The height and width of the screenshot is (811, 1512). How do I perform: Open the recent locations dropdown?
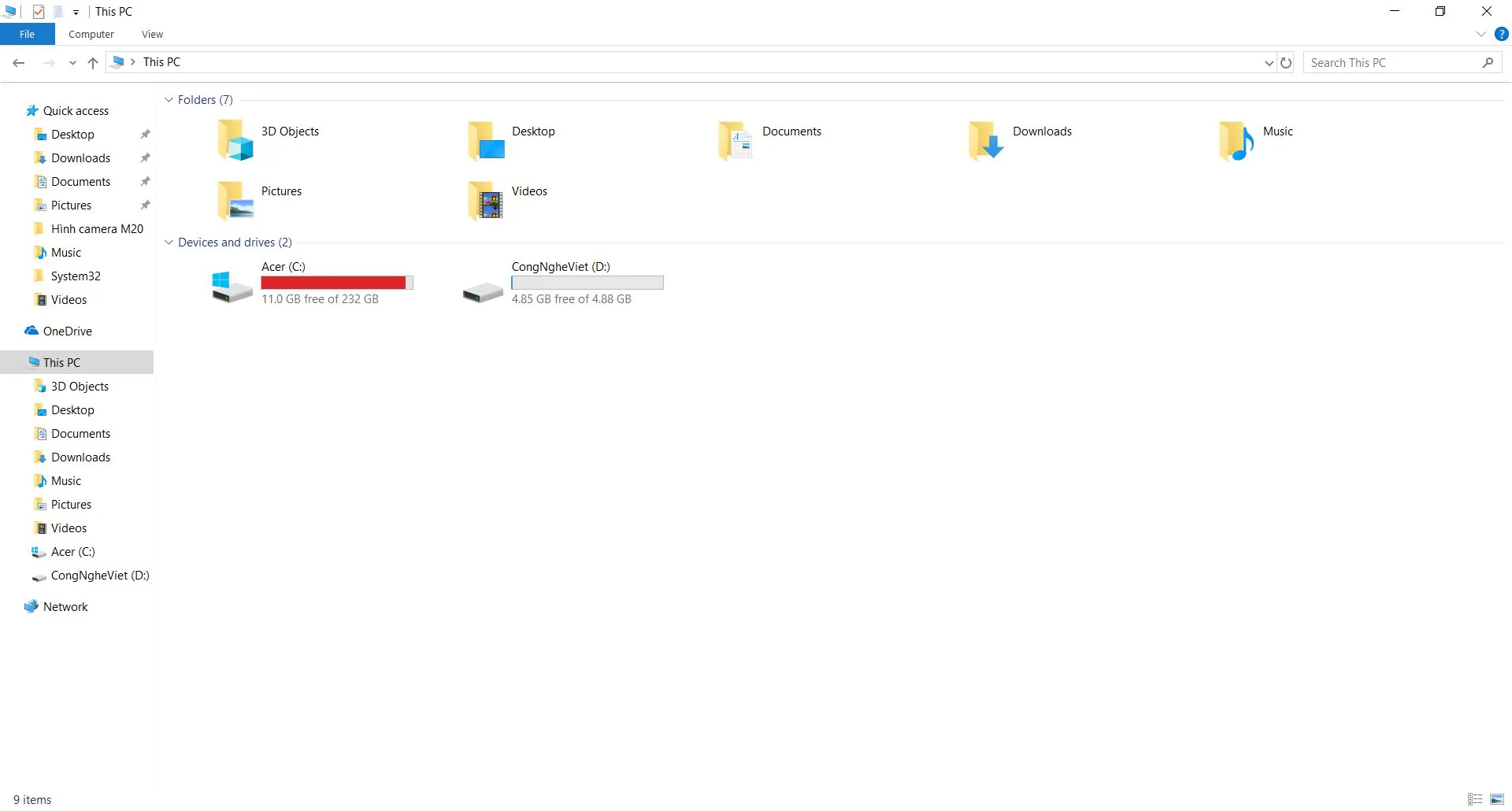72,63
